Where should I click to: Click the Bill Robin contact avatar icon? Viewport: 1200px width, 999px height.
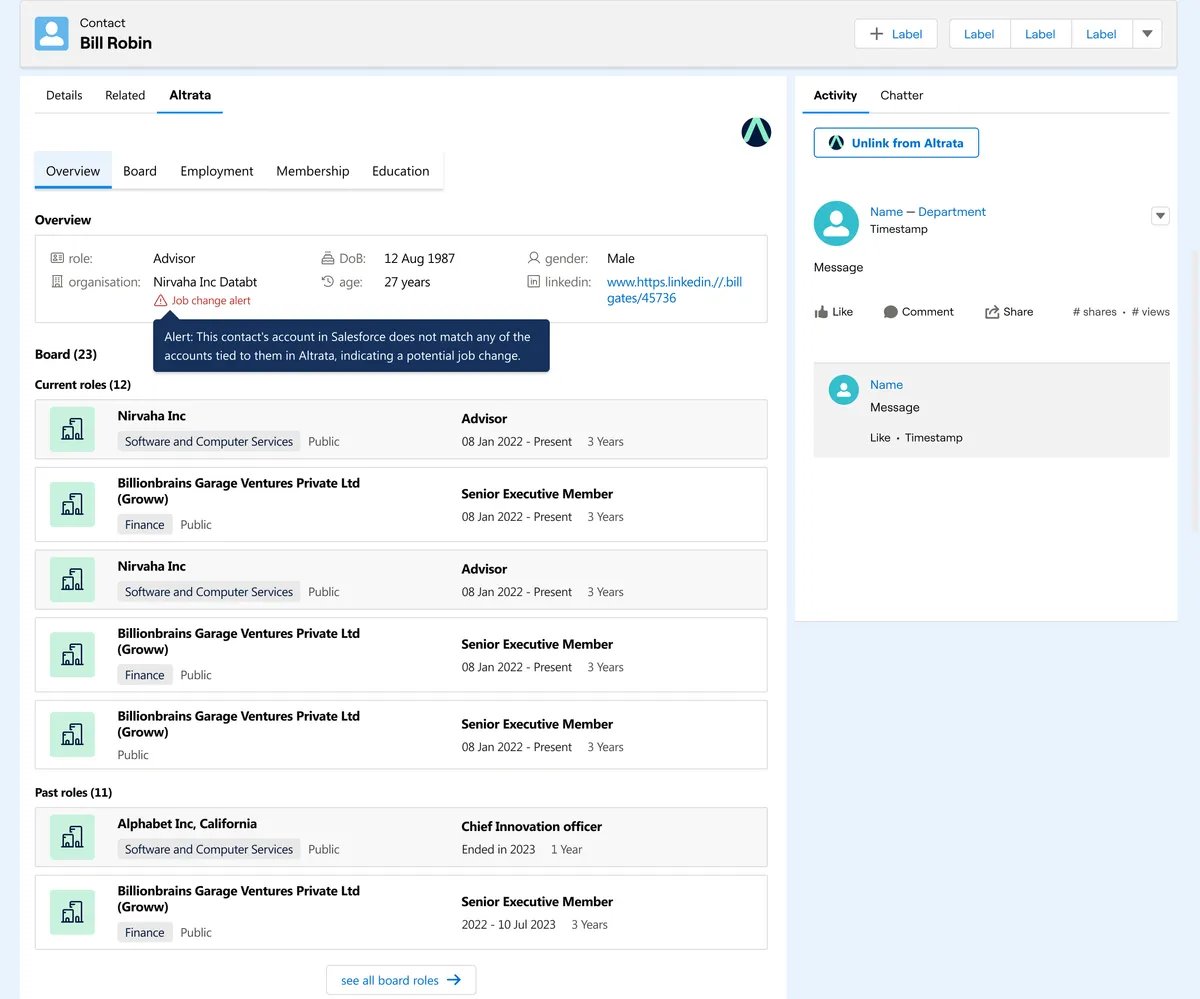pyautogui.click(x=52, y=33)
